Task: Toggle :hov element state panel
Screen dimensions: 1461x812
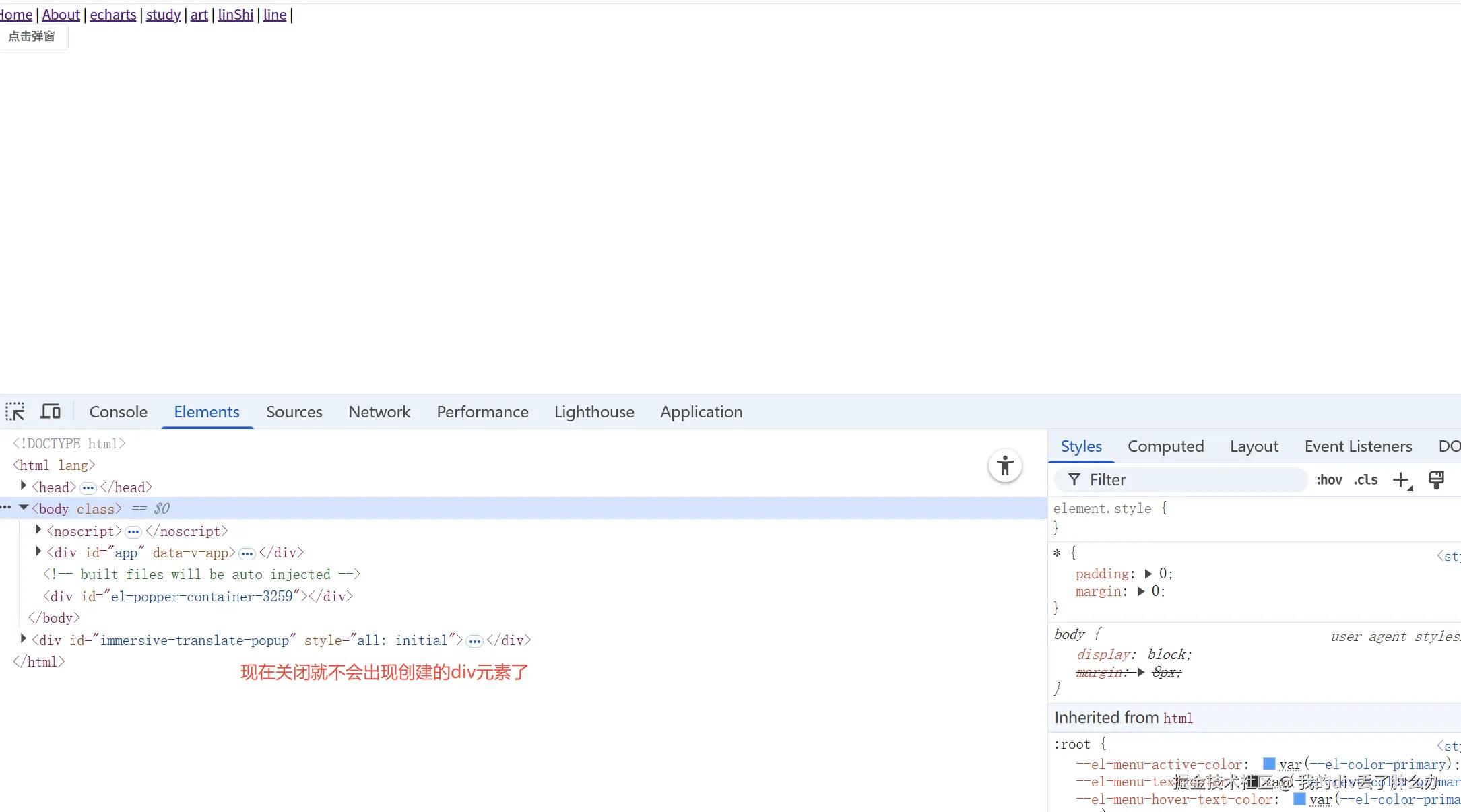Action: click(x=1329, y=480)
